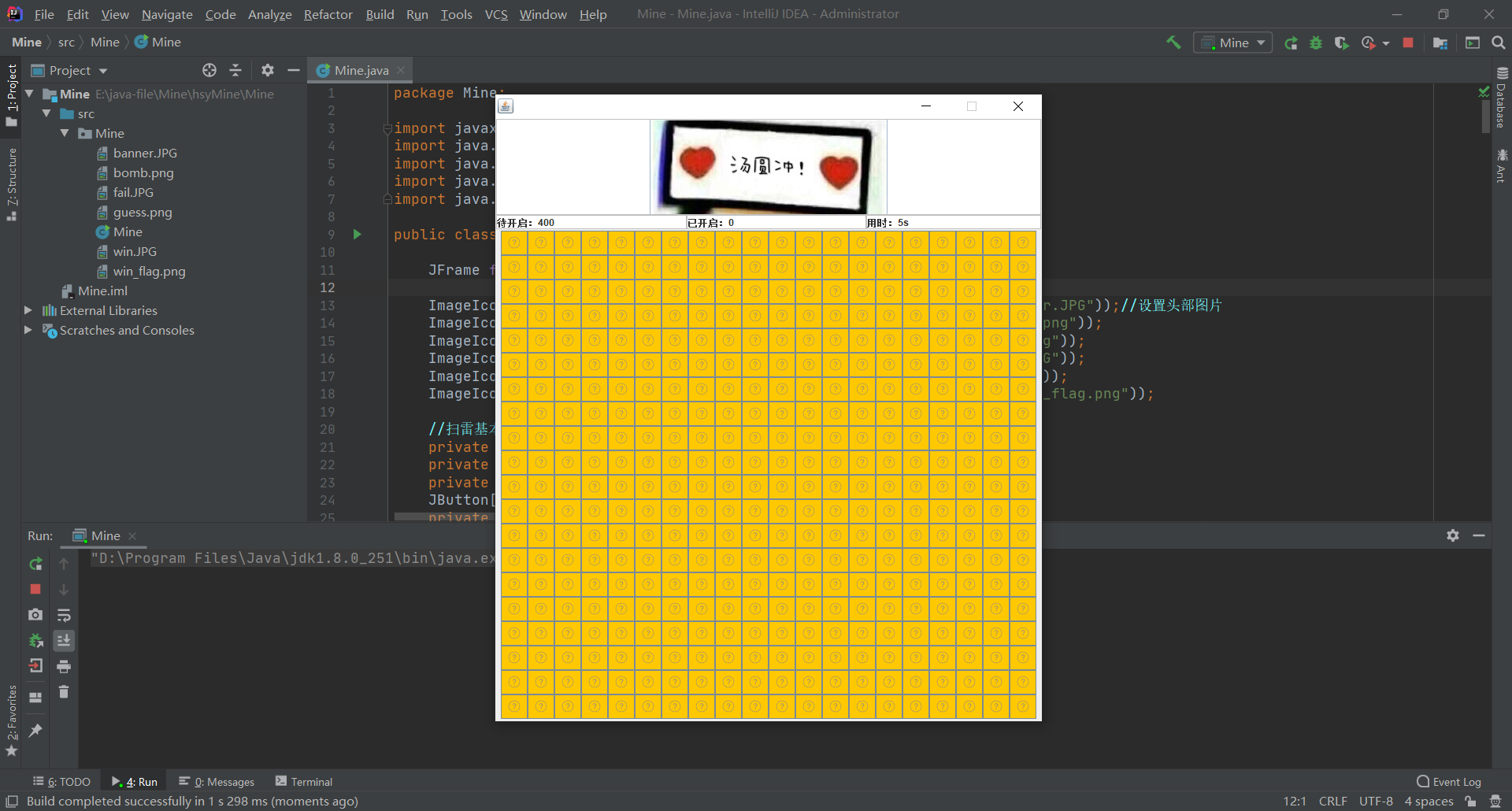The height and width of the screenshot is (811, 1512).
Task: Take a thread dump using the camera icon
Action: 35,614
